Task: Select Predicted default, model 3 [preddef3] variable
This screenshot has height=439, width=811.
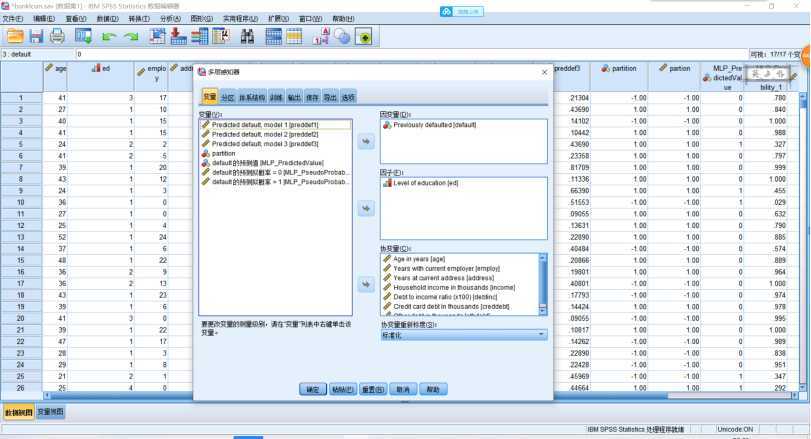Action: [265, 144]
